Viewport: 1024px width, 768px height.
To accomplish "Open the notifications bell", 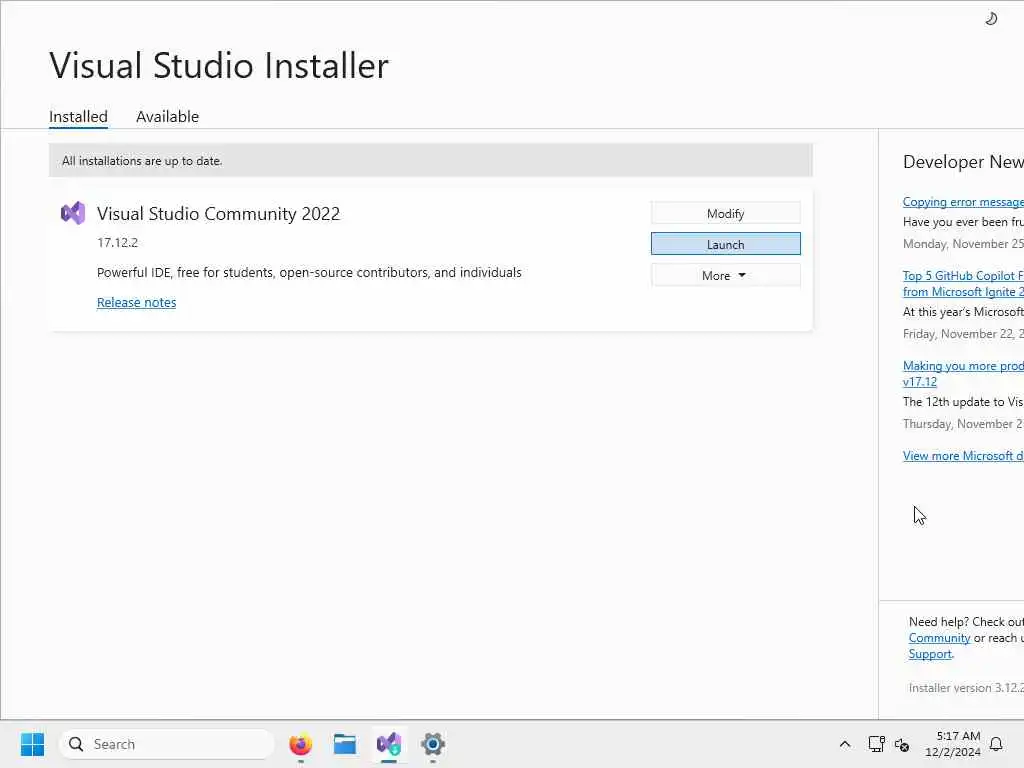I will pyautogui.click(x=996, y=744).
